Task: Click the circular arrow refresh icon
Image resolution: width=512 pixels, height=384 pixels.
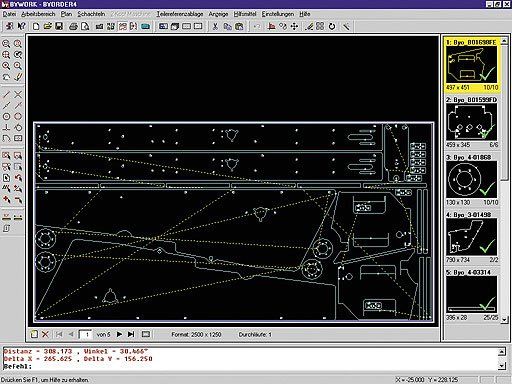Action: [x=332, y=26]
